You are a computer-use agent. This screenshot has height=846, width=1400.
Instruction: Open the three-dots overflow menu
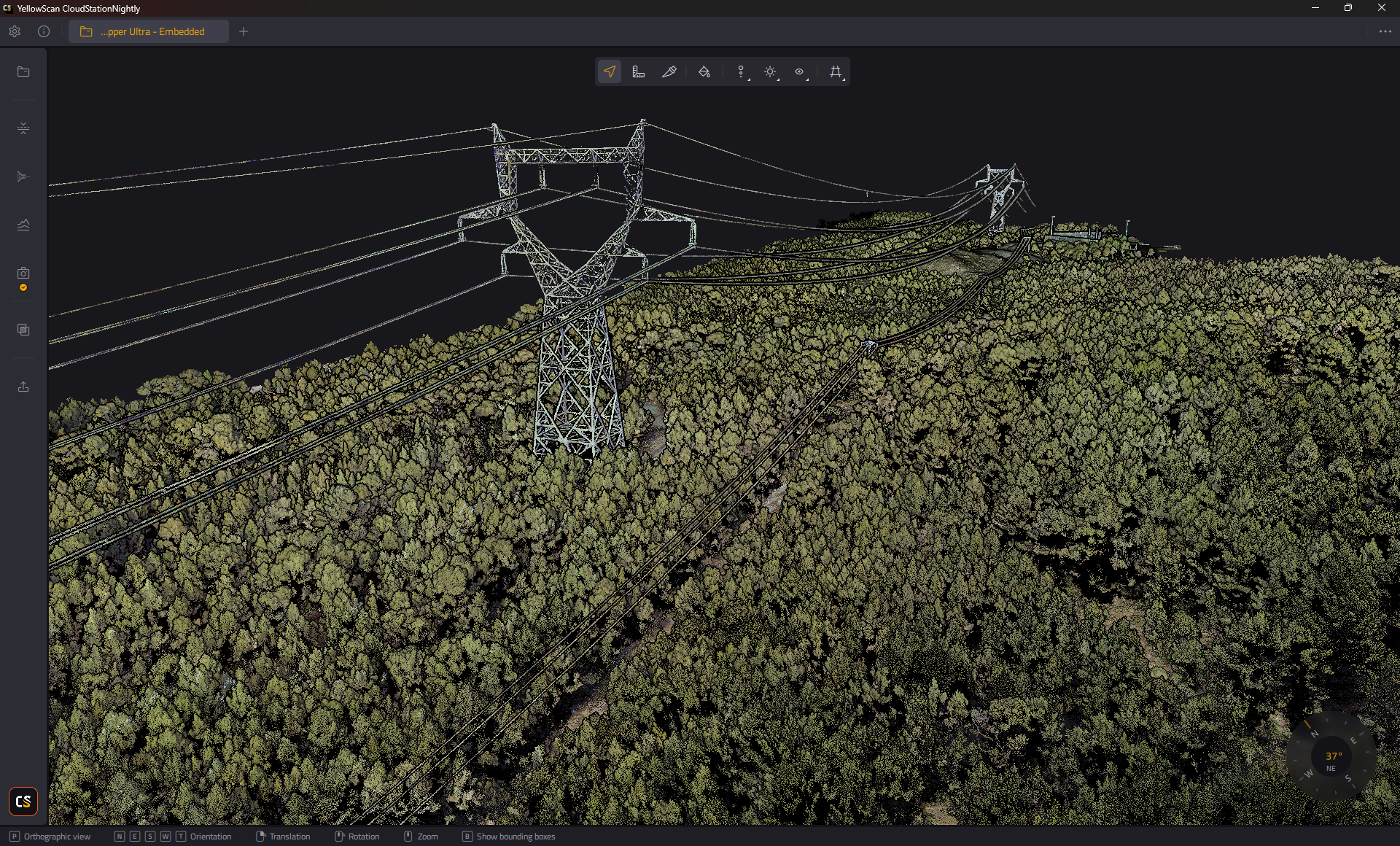[1385, 31]
